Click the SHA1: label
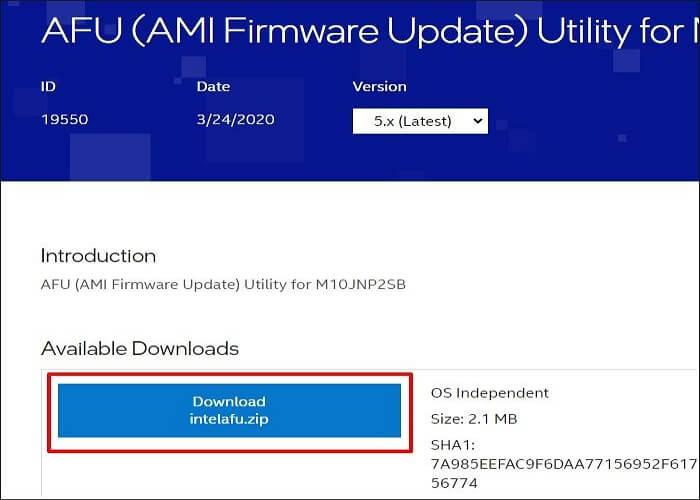 point(452,445)
